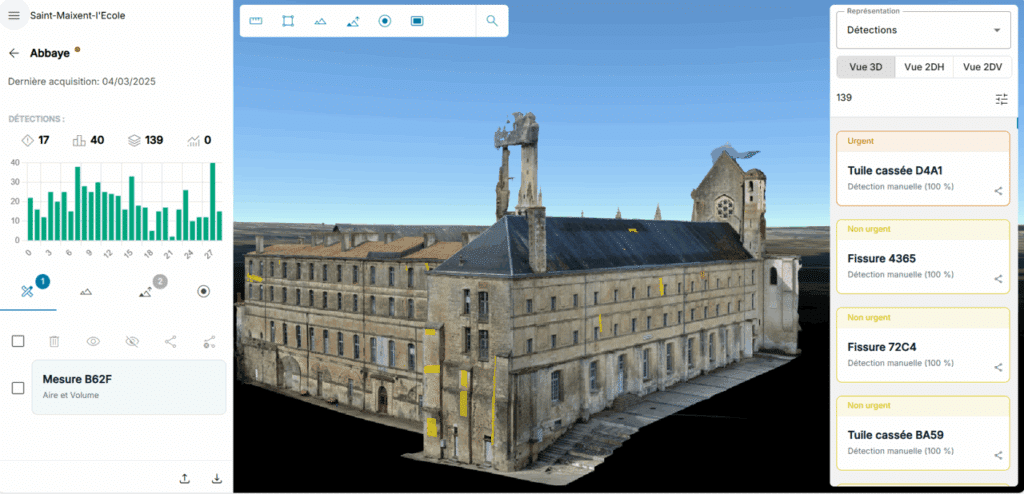
Task: Click the Abbaye site name
Action: (50, 54)
